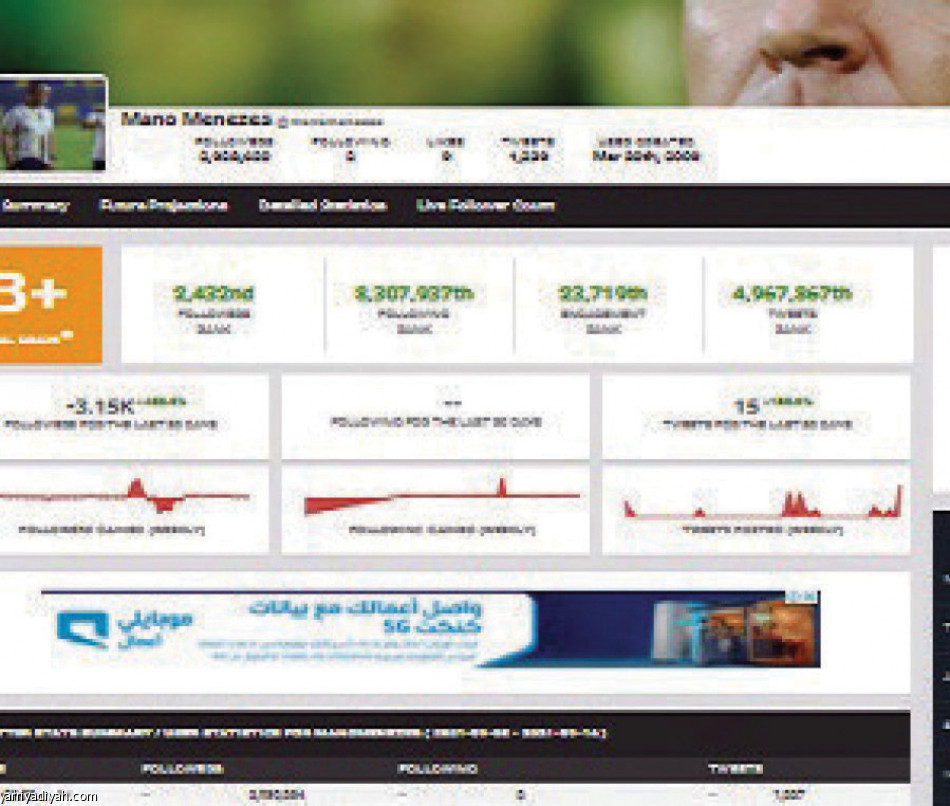The width and height of the screenshot is (950, 806).
Task: Open the Future Projections tab
Action: point(164,206)
